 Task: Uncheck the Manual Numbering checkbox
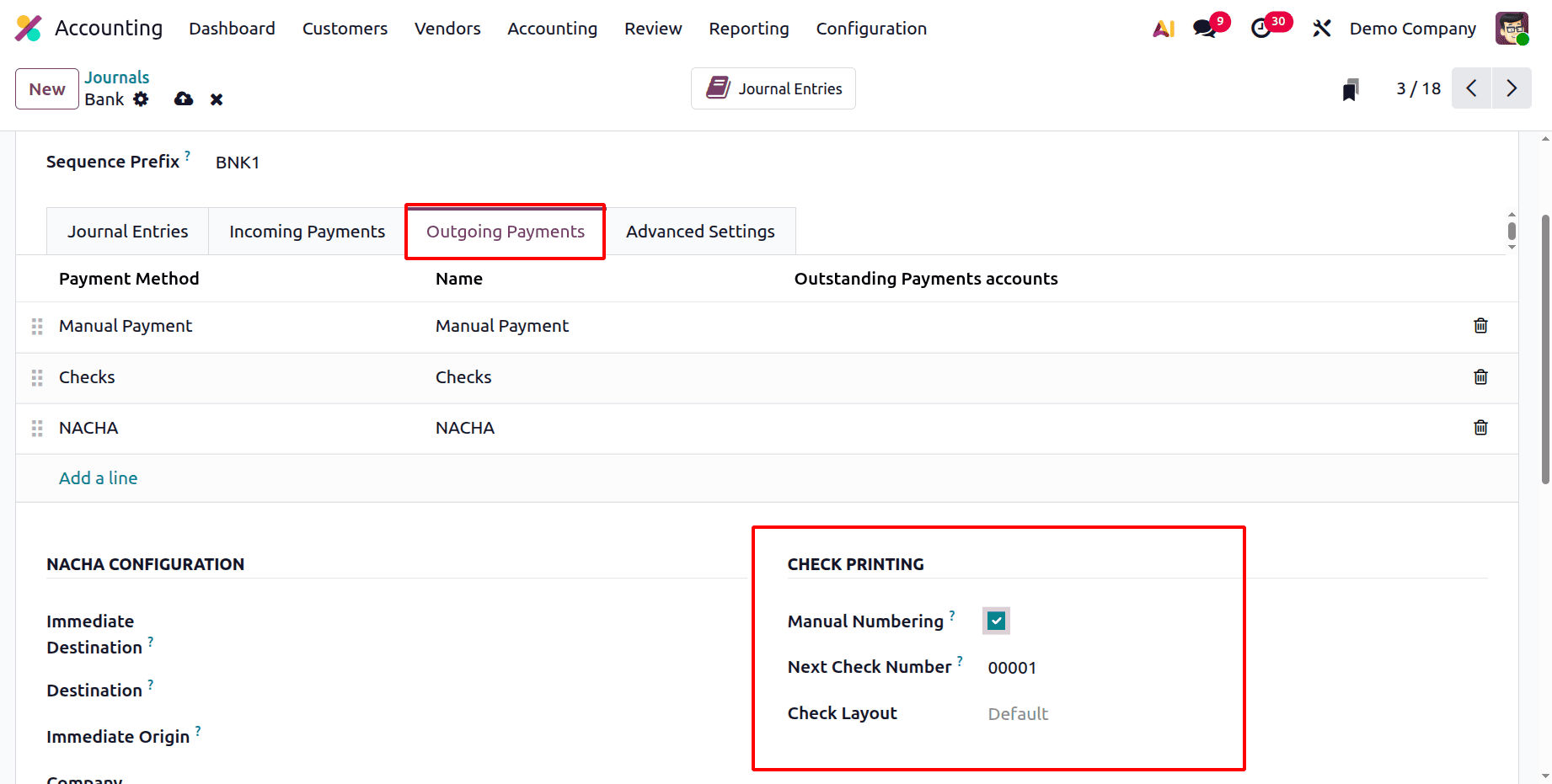pyautogui.click(x=995, y=621)
